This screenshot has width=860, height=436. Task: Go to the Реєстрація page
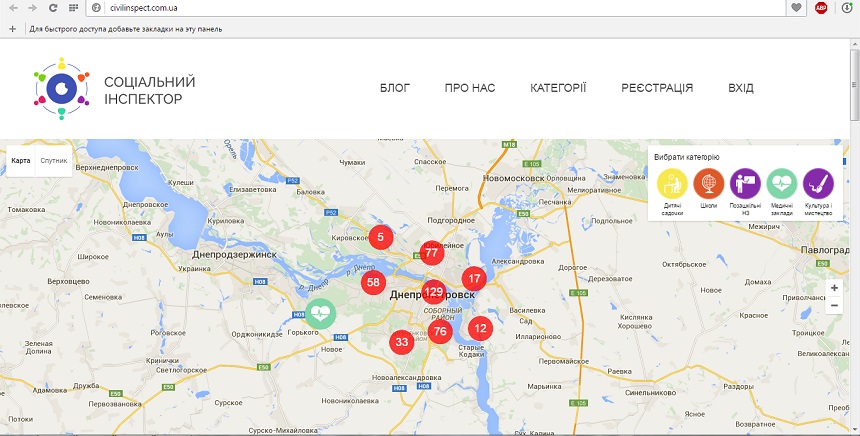coord(656,88)
